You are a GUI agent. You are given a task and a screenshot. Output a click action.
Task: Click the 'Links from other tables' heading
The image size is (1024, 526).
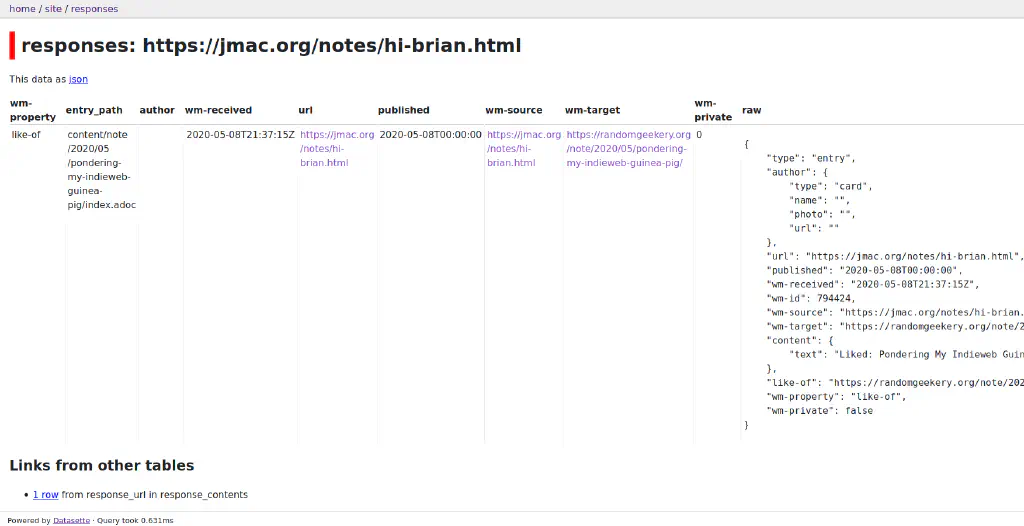tap(102, 465)
